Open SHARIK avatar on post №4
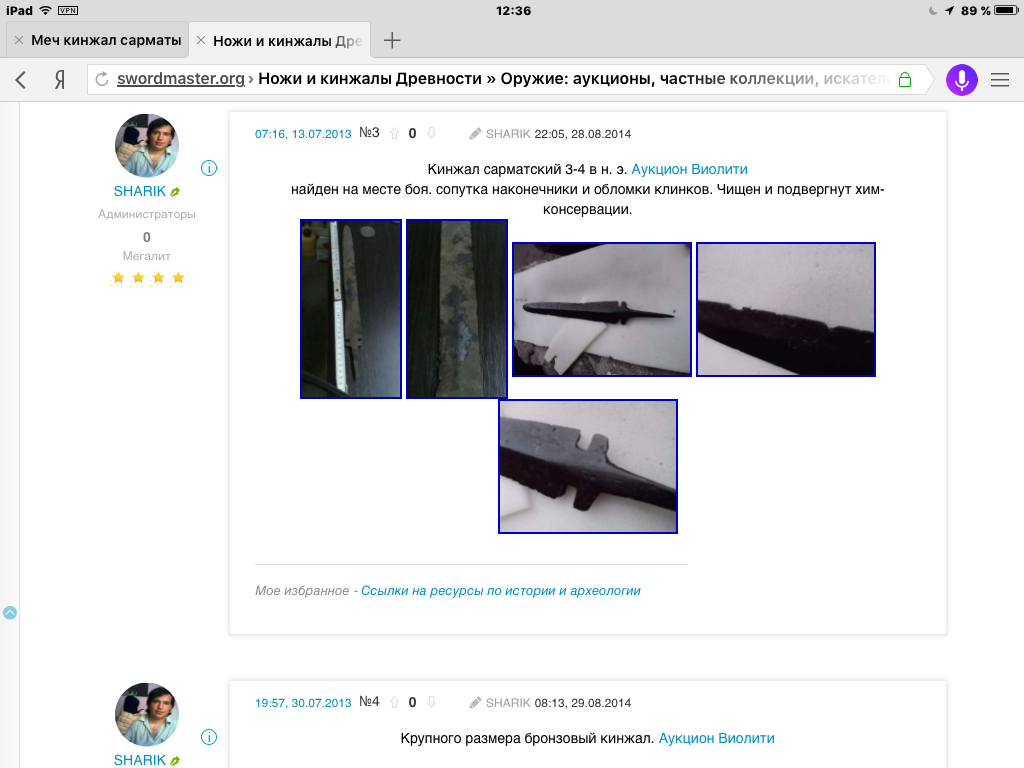Viewport: 1024px width, 768px height. [147, 714]
